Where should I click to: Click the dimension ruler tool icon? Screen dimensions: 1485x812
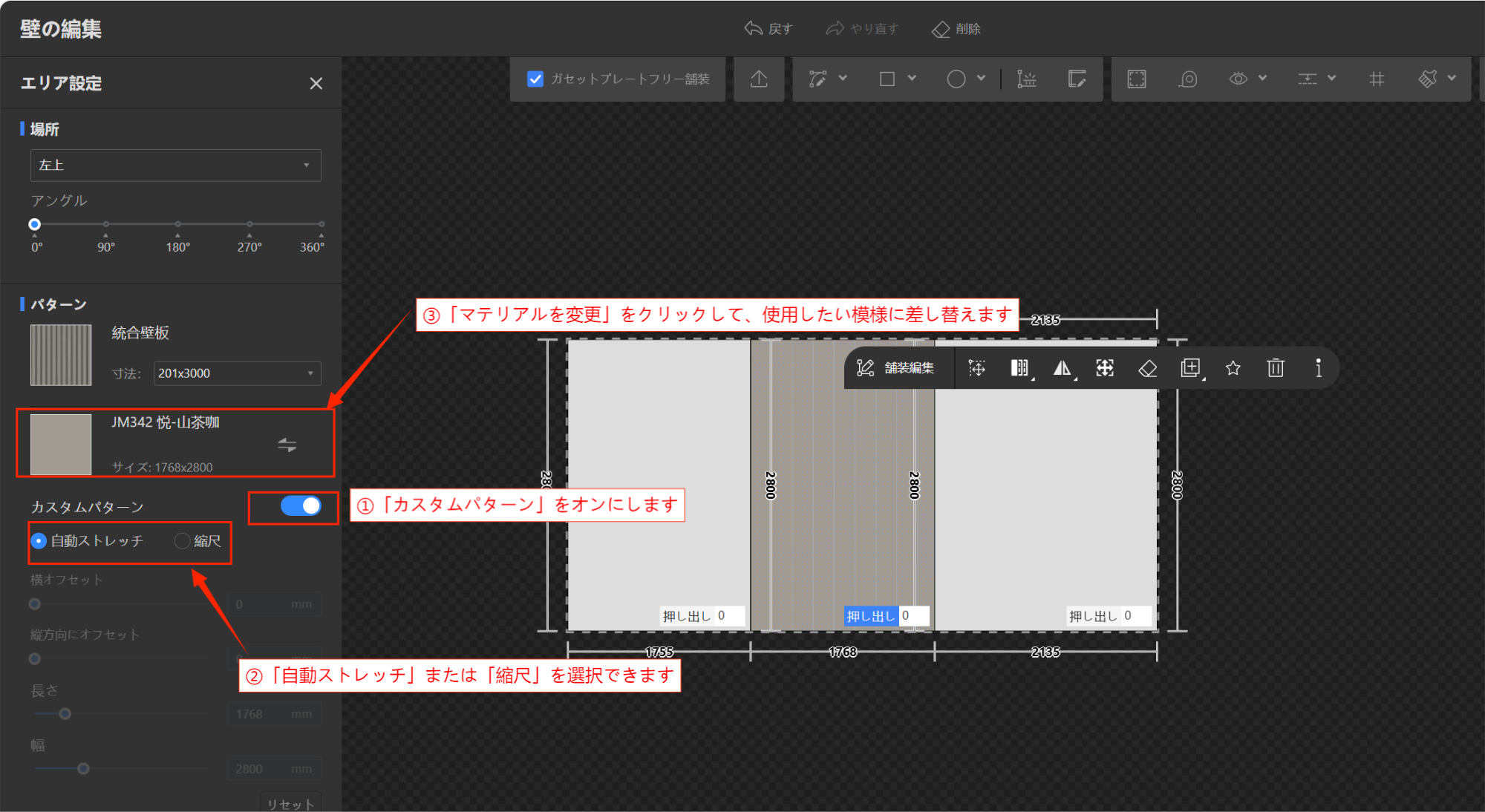pos(1026,79)
